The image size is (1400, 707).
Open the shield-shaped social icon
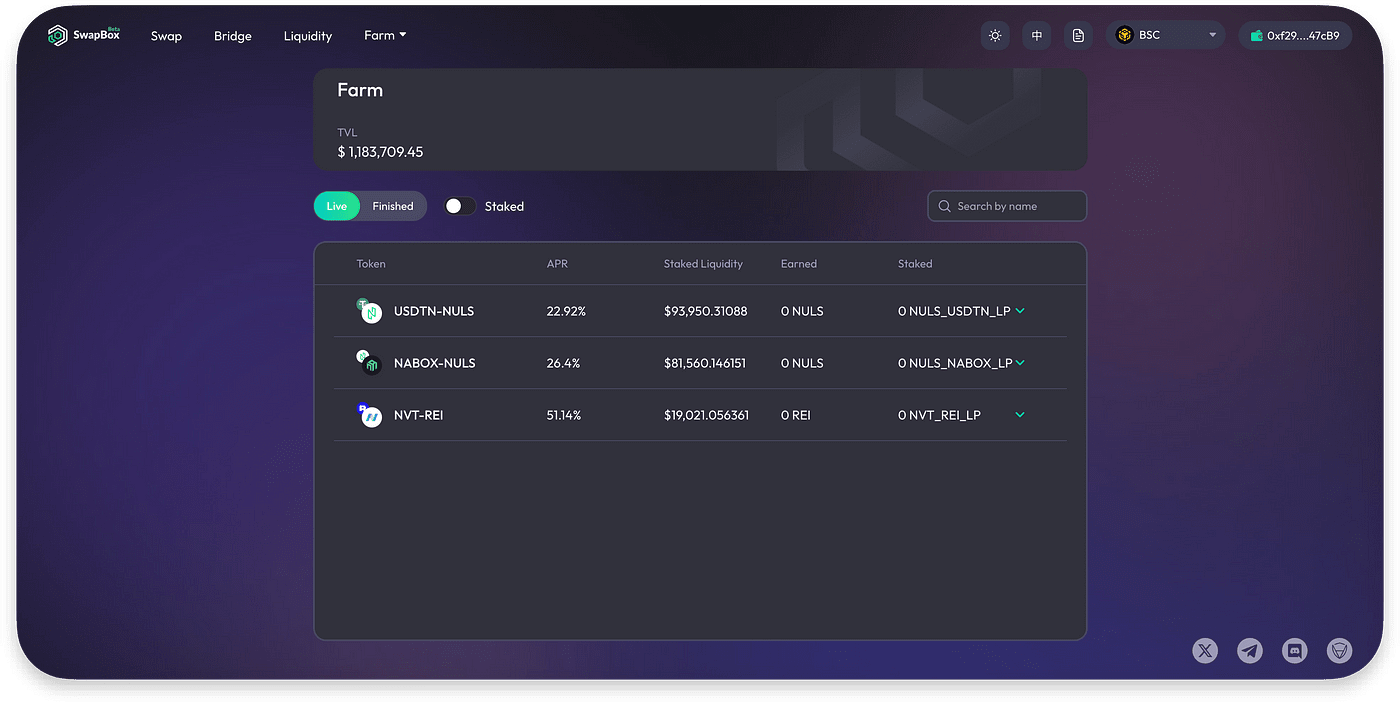click(x=1339, y=651)
